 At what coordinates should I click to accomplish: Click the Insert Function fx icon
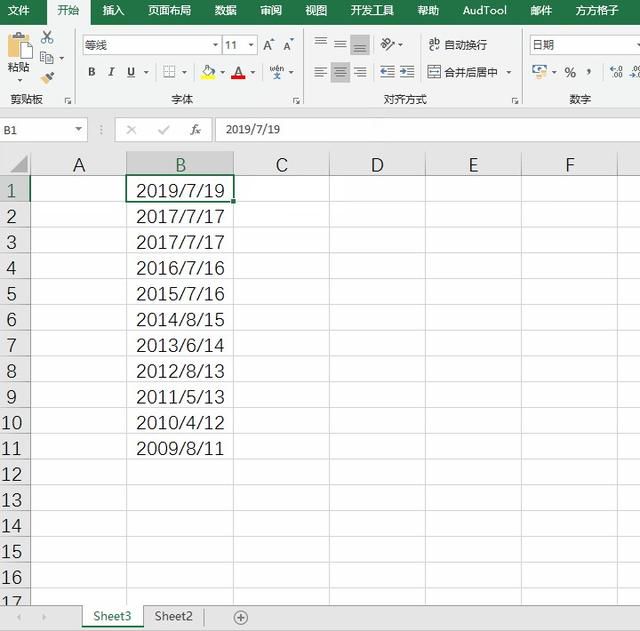(x=196, y=129)
